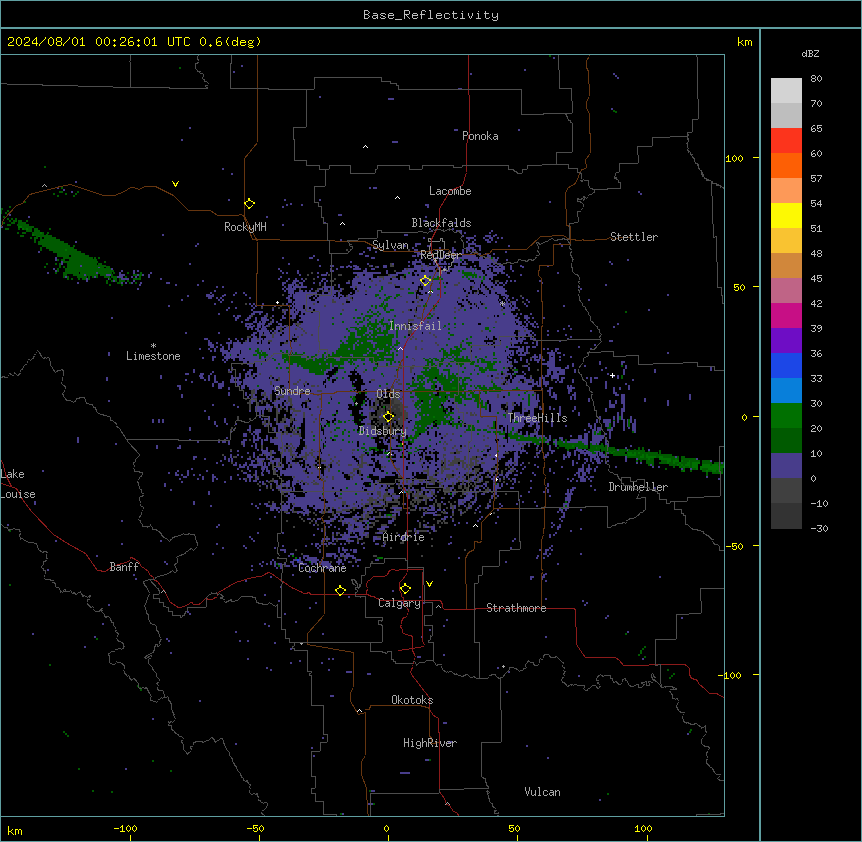862x842 pixels.
Task: Click the -30 value in dBZ legend
Action: 819,529
